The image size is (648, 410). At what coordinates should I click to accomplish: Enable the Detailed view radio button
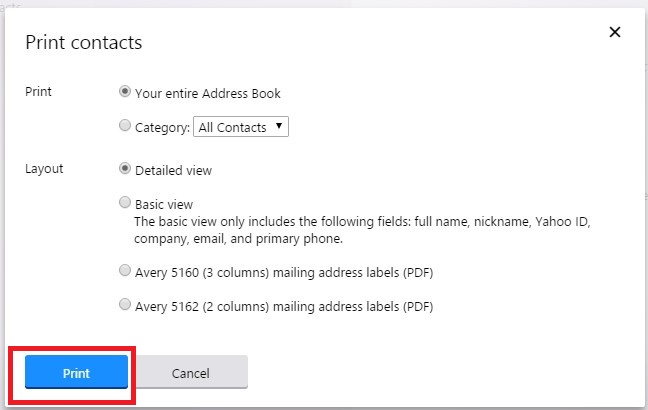(x=125, y=169)
